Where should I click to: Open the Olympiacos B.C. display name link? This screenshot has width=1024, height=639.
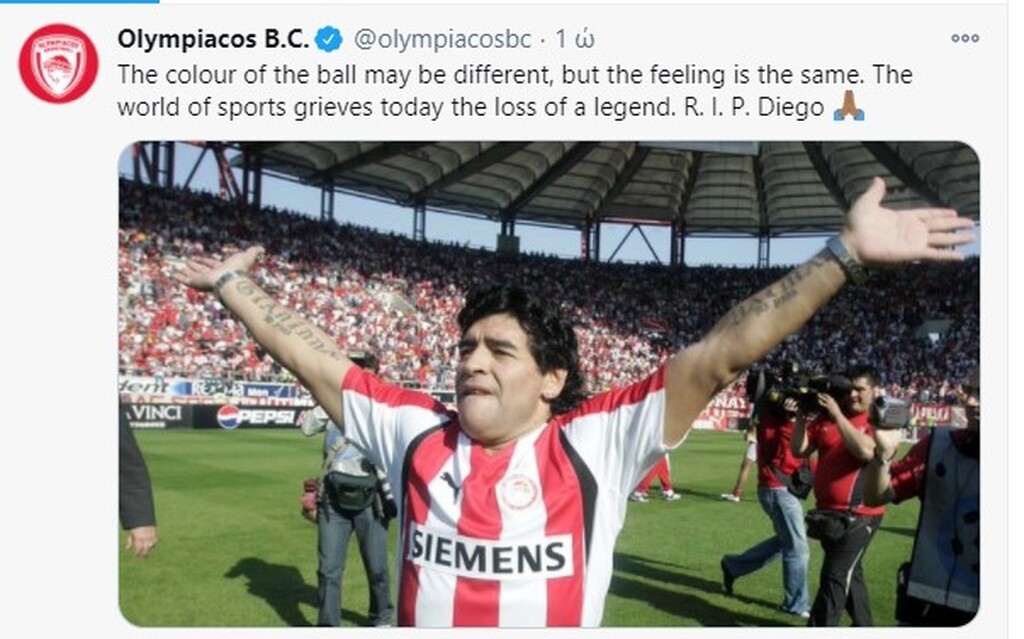click(213, 39)
